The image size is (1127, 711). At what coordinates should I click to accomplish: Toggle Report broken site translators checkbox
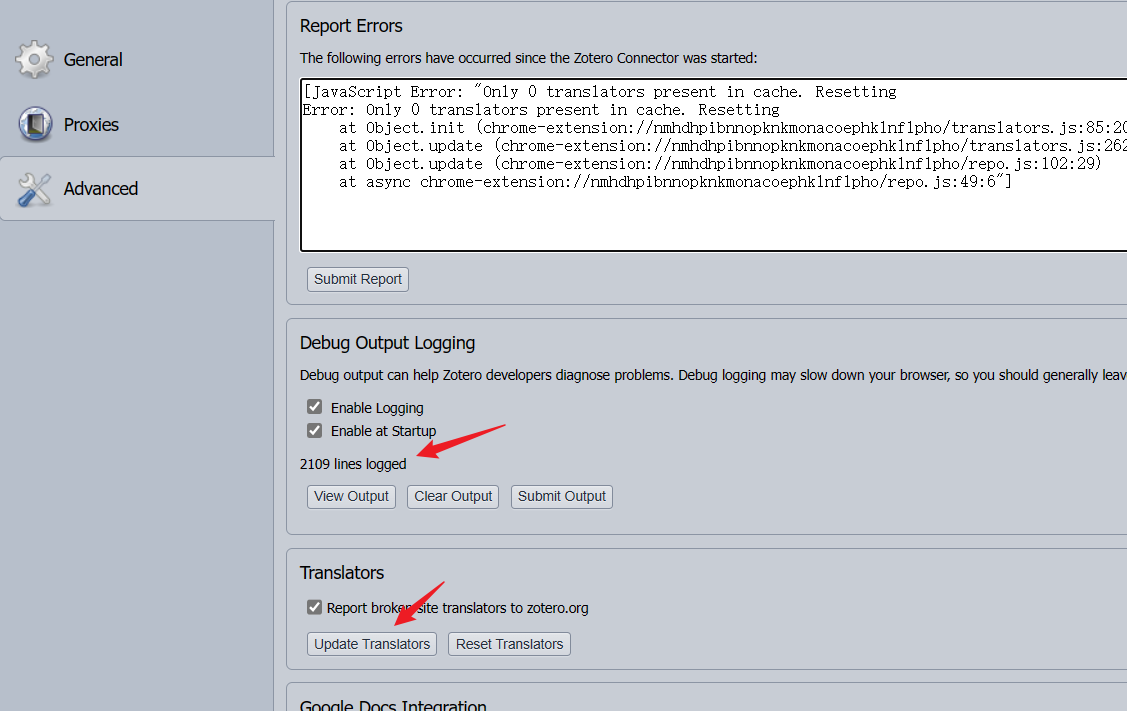pyautogui.click(x=314, y=607)
